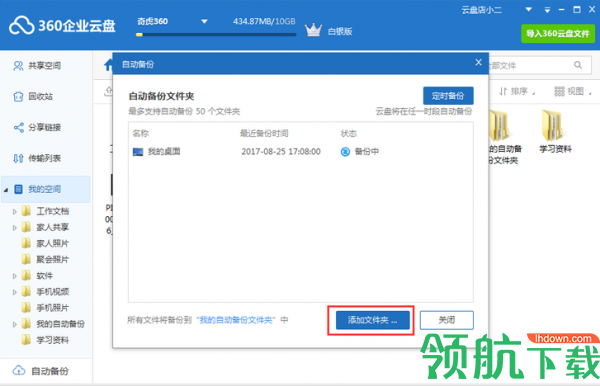Viewport: 600px width, 386px height.
Task: Open the 我的自动备份文件夹 link
Action: (x=236, y=320)
